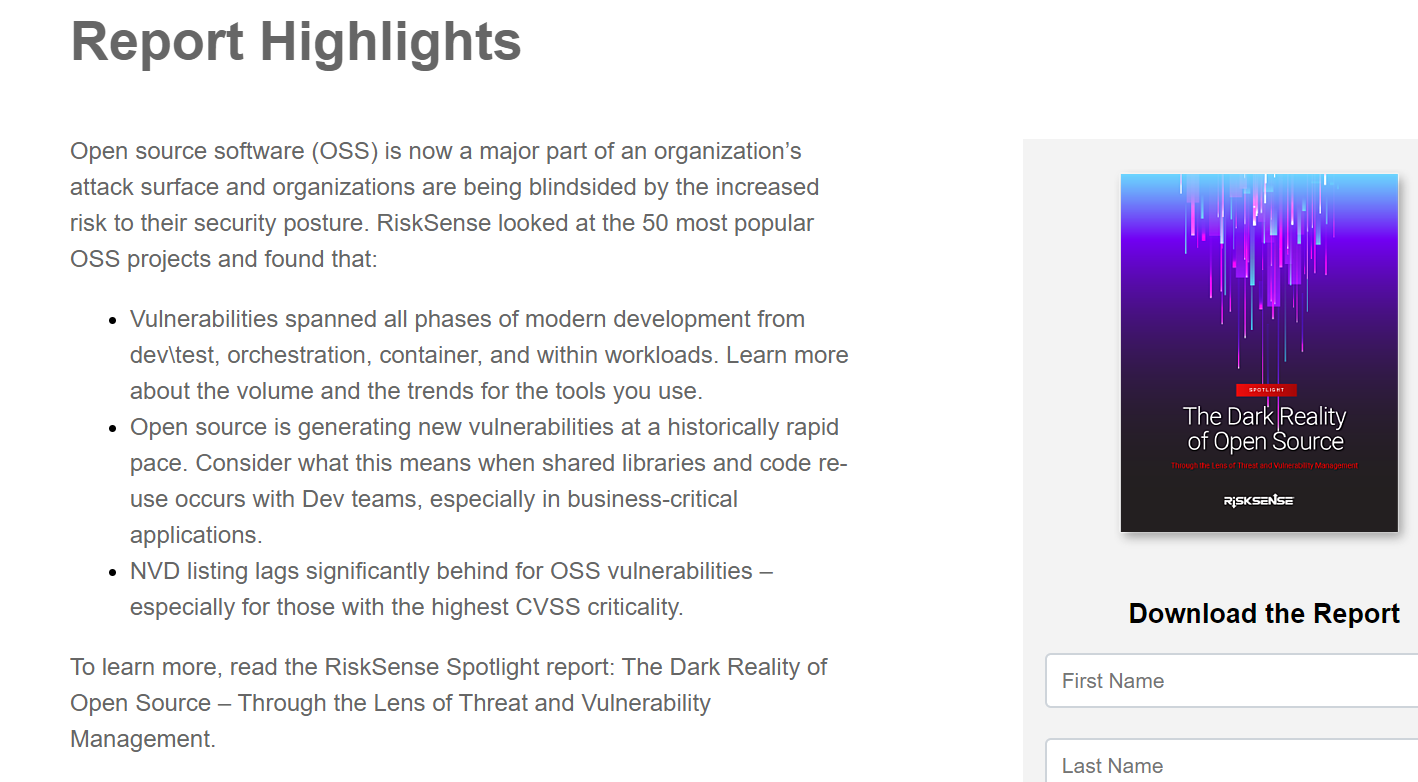This screenshot has width=1418, height=782.
Task: Click the red subtitle text on the cover
Action: pyautogui.click(x=1264, y=466)
